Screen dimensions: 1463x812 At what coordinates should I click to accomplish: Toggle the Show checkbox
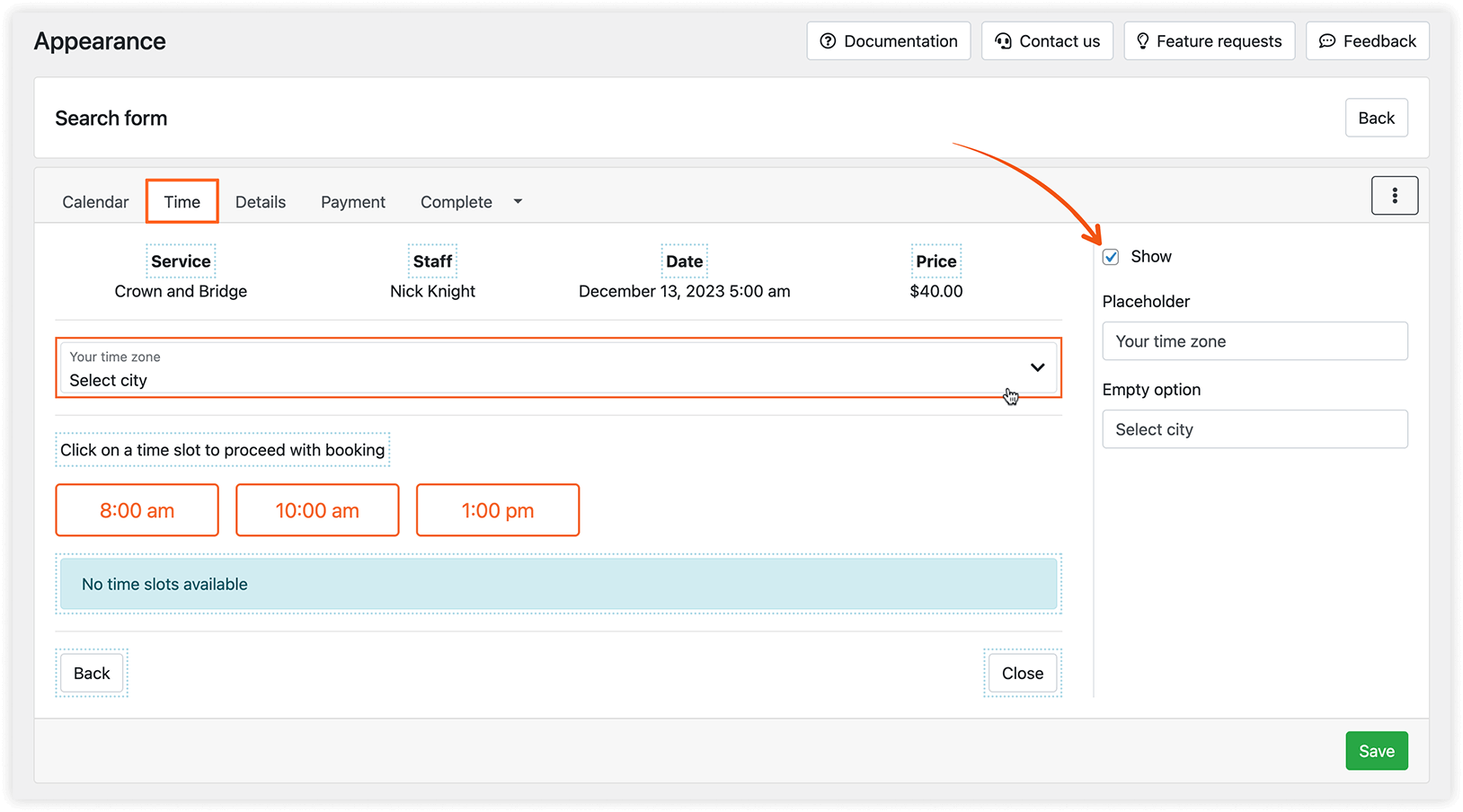tap(1111, 257)
